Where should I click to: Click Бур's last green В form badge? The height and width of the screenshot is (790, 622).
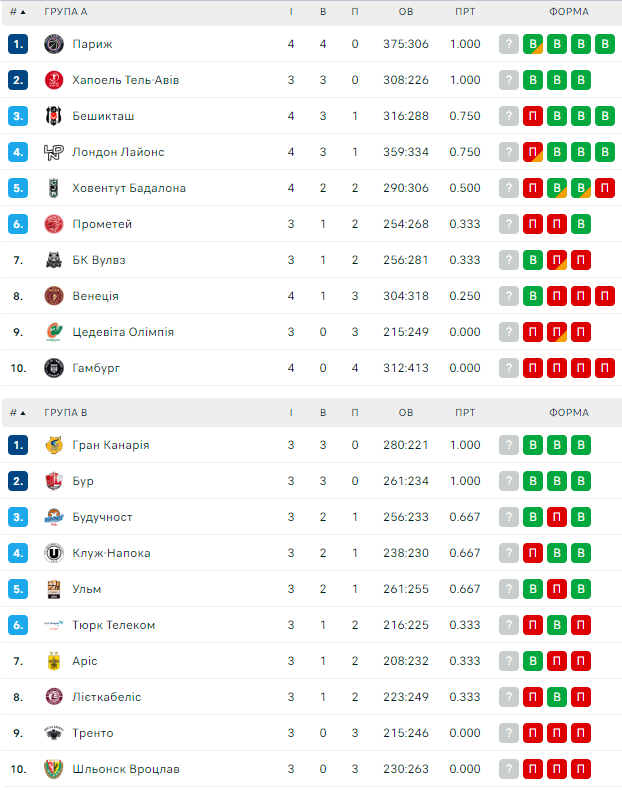(x=581, y=481)
